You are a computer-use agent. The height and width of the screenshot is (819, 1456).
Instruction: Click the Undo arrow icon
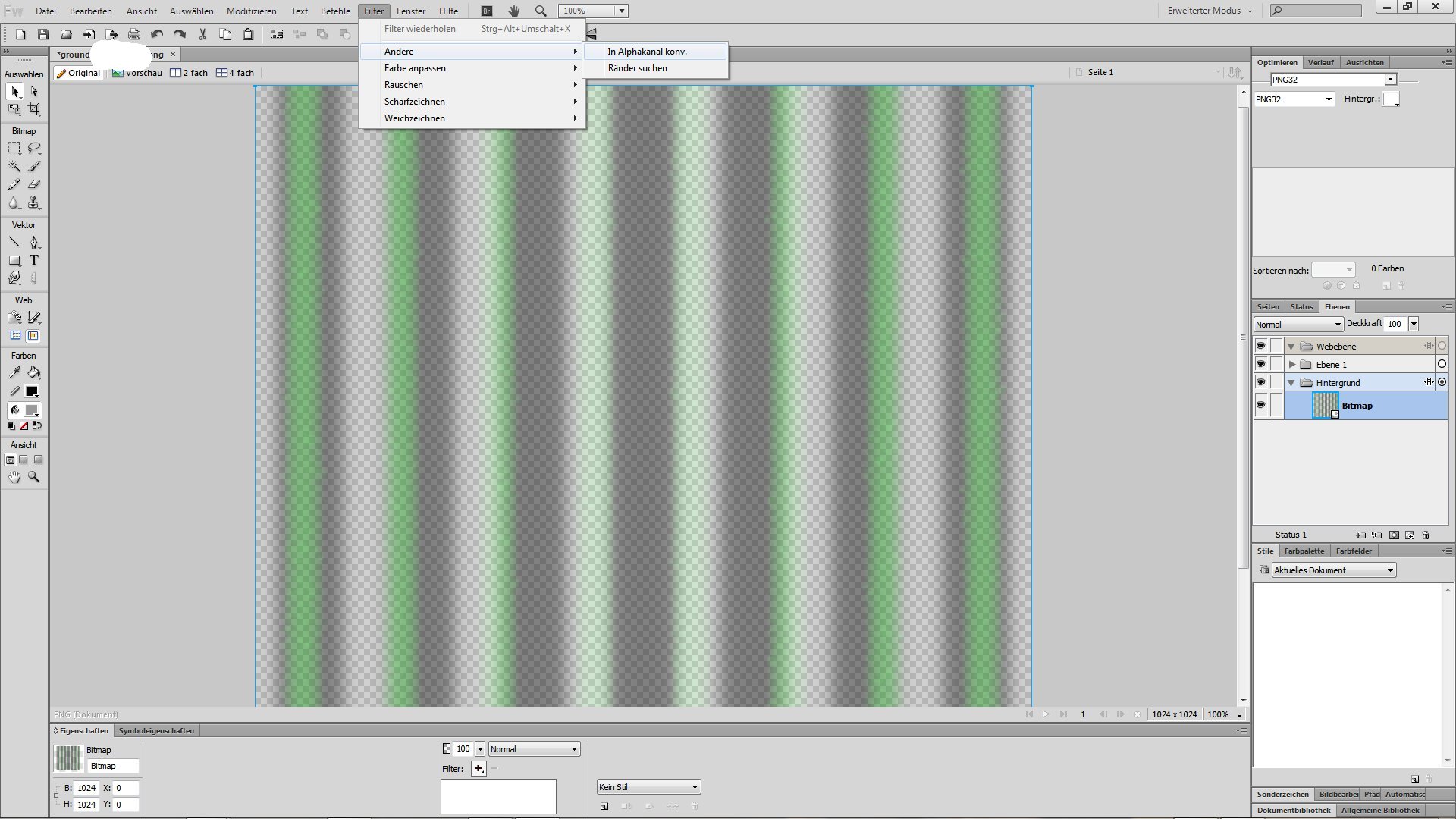tap(157, 34)
